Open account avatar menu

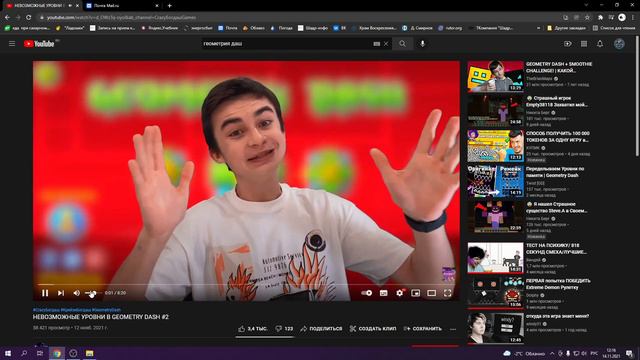click(619, 44)
